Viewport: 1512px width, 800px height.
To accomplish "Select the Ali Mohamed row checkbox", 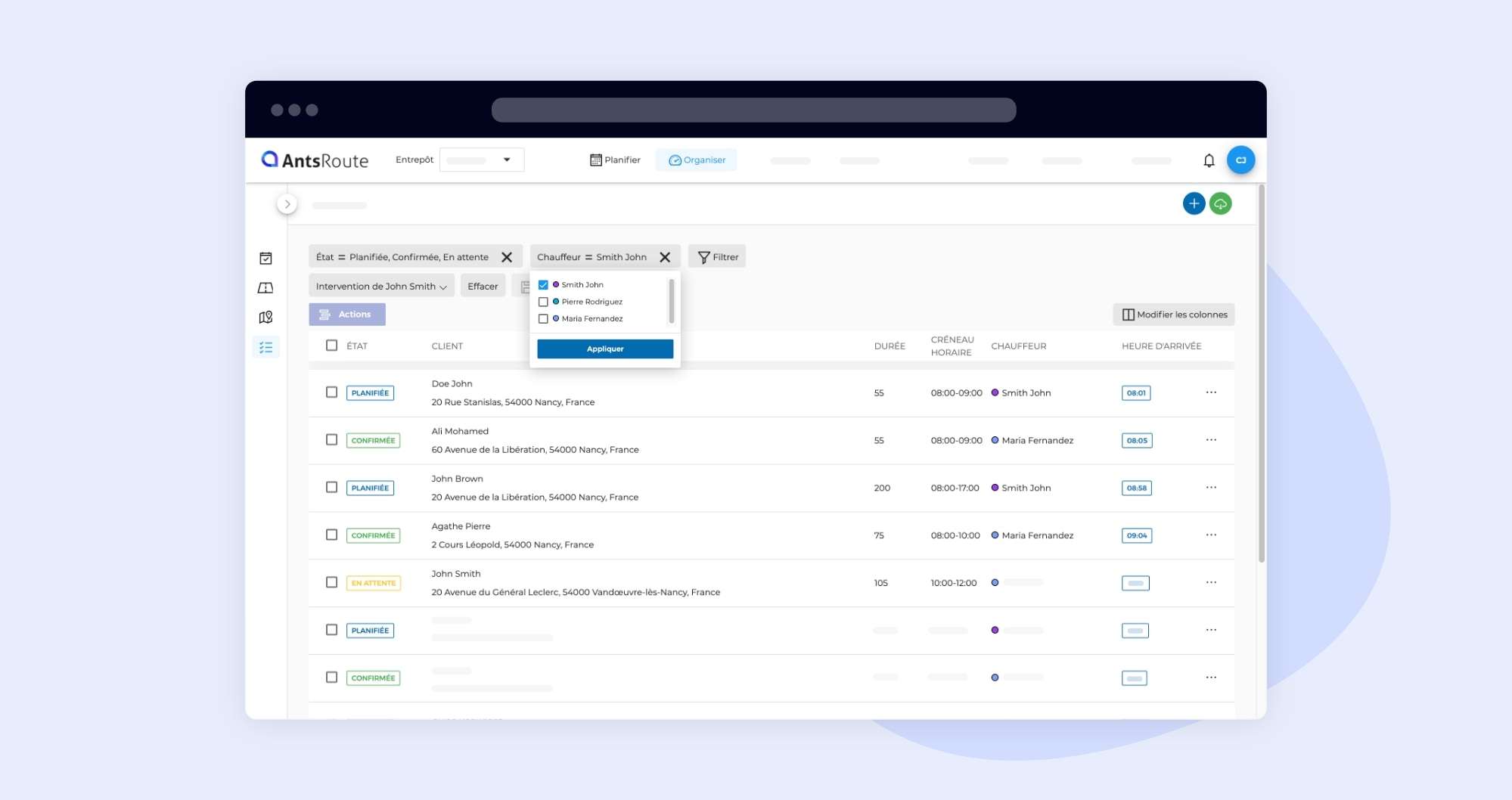I will point(331,440).
